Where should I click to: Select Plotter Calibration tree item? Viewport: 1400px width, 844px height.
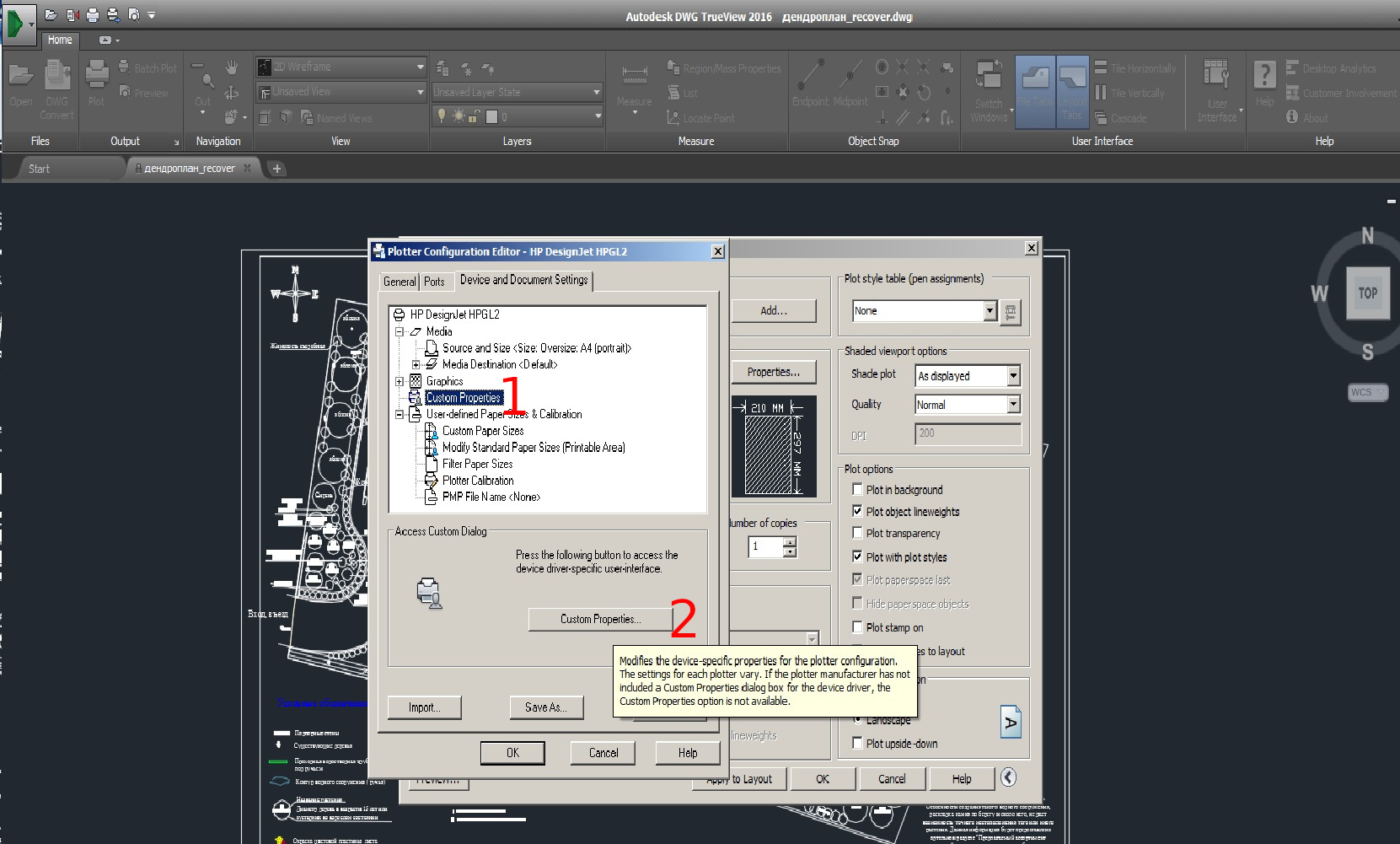click(478, 481)
